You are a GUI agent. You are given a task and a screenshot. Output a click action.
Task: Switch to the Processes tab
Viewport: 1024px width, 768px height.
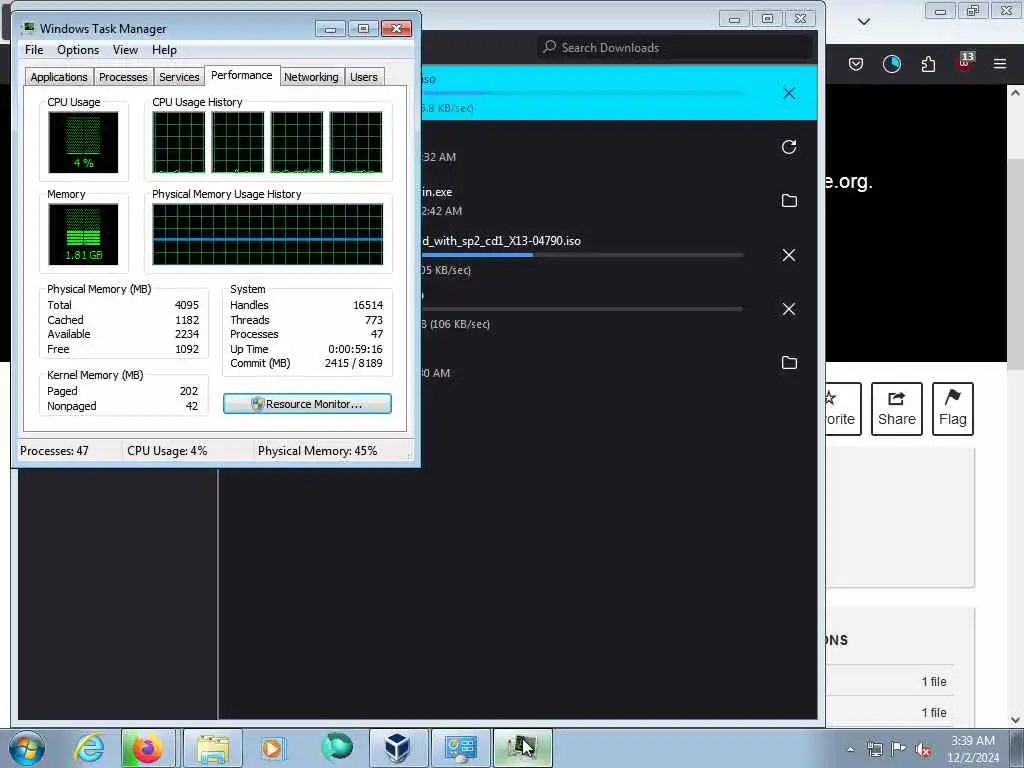123,77
